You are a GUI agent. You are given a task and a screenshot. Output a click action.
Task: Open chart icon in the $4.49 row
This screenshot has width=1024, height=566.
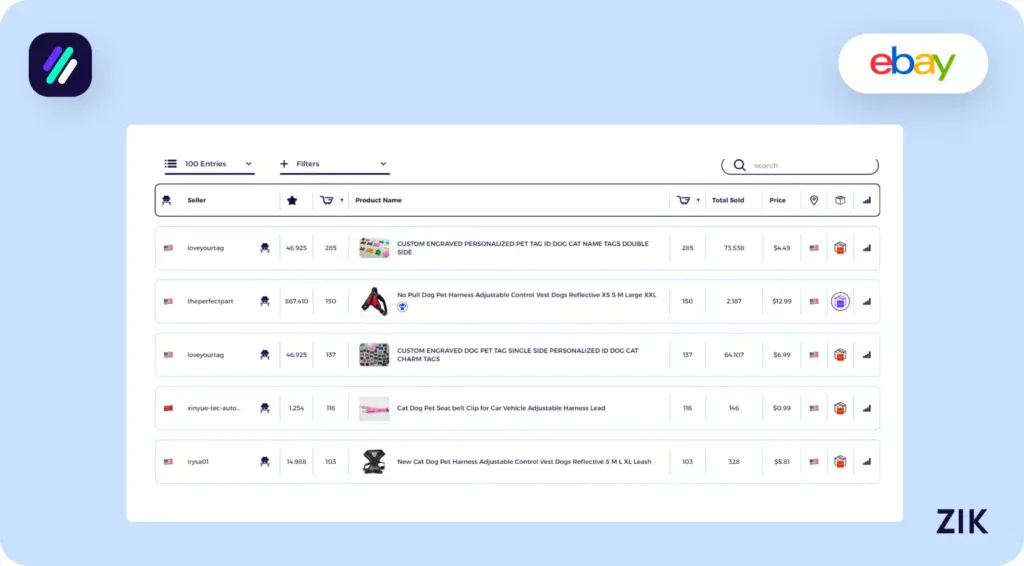[867, 248]
